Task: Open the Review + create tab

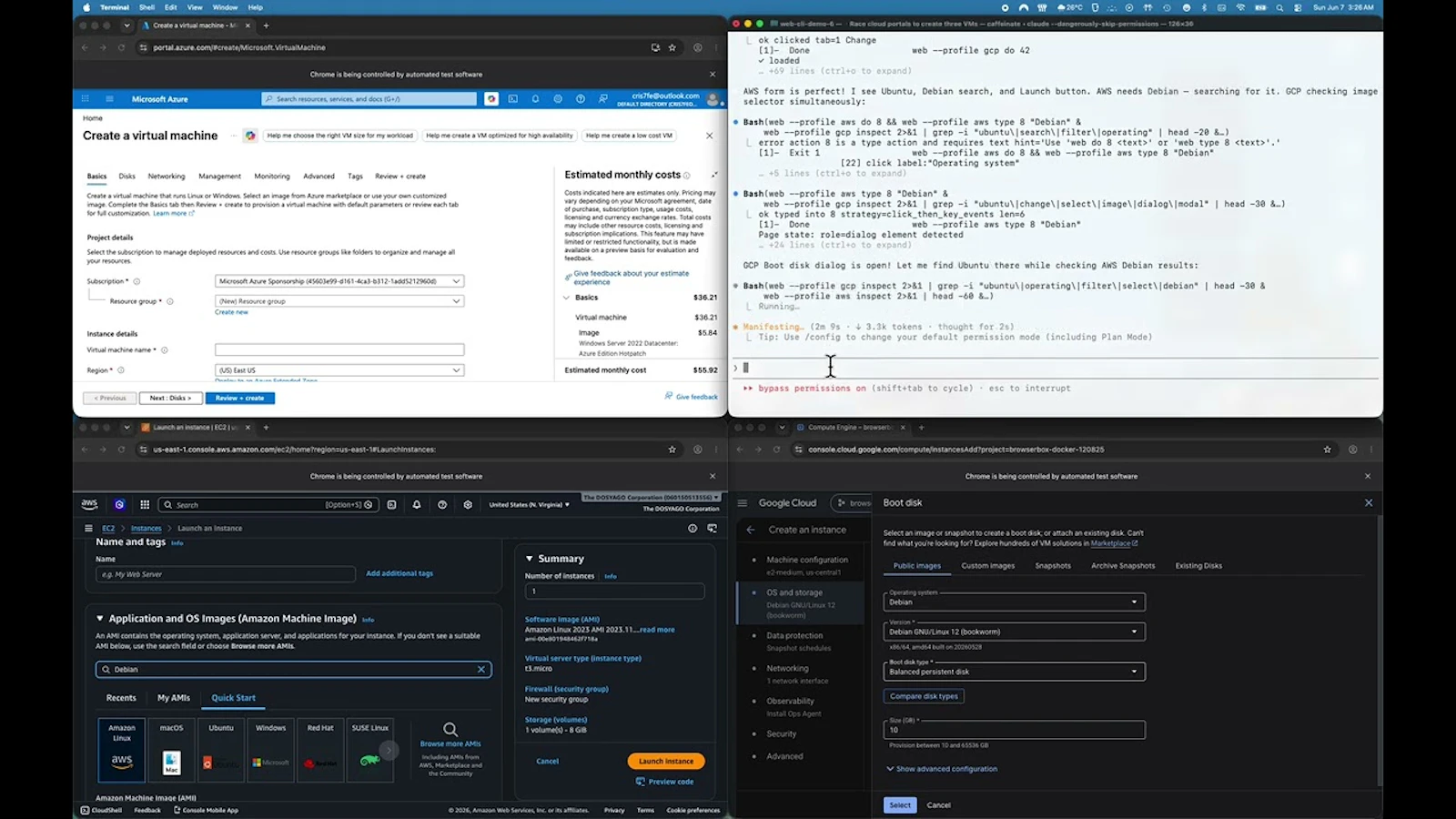Action: coord(400,177)
